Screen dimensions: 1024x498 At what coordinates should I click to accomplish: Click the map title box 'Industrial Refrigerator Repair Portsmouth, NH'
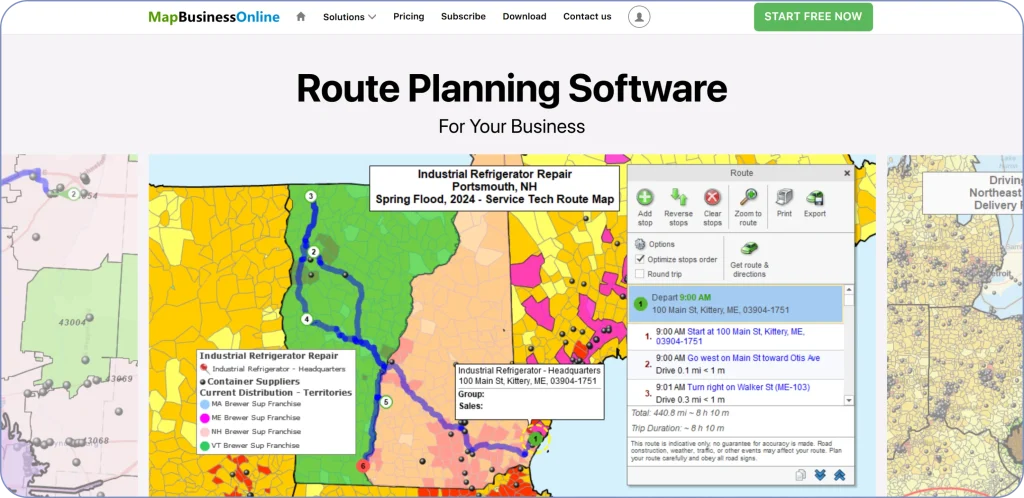[494, 187]
